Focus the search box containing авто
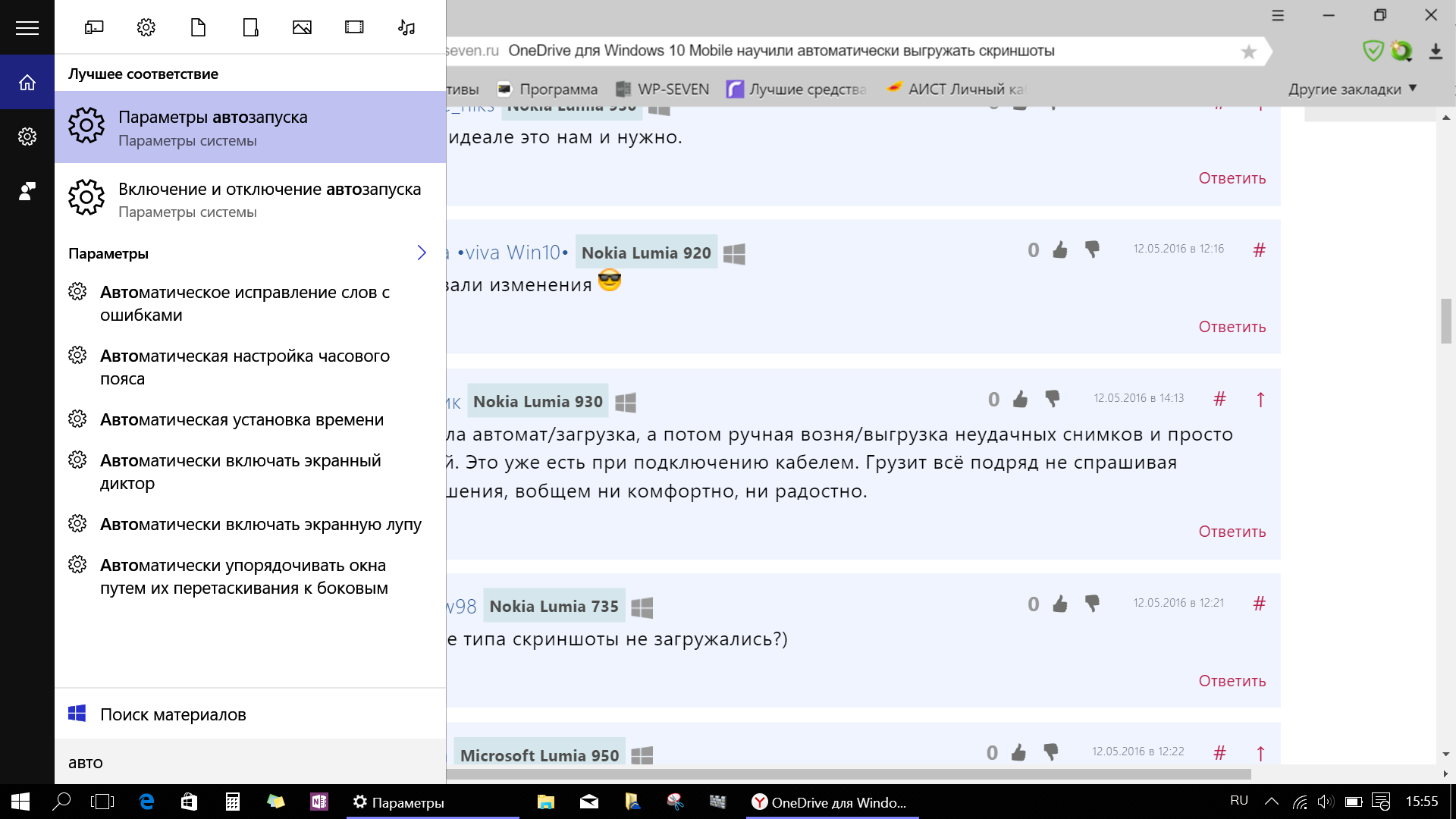Screen dimensions: 1456x819 tap(250, 762)
